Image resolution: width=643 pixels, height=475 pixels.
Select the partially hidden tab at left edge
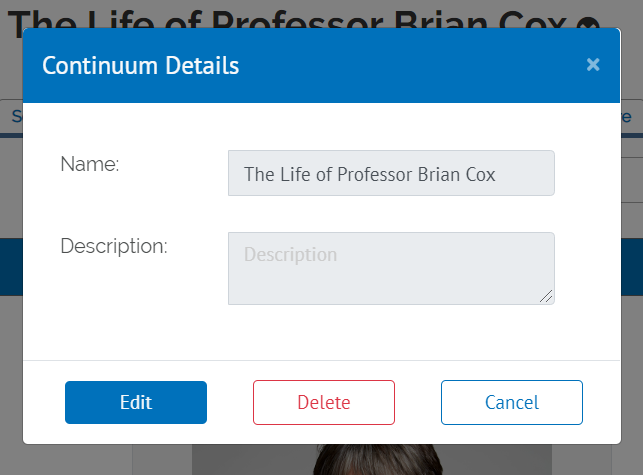(12, 116)
